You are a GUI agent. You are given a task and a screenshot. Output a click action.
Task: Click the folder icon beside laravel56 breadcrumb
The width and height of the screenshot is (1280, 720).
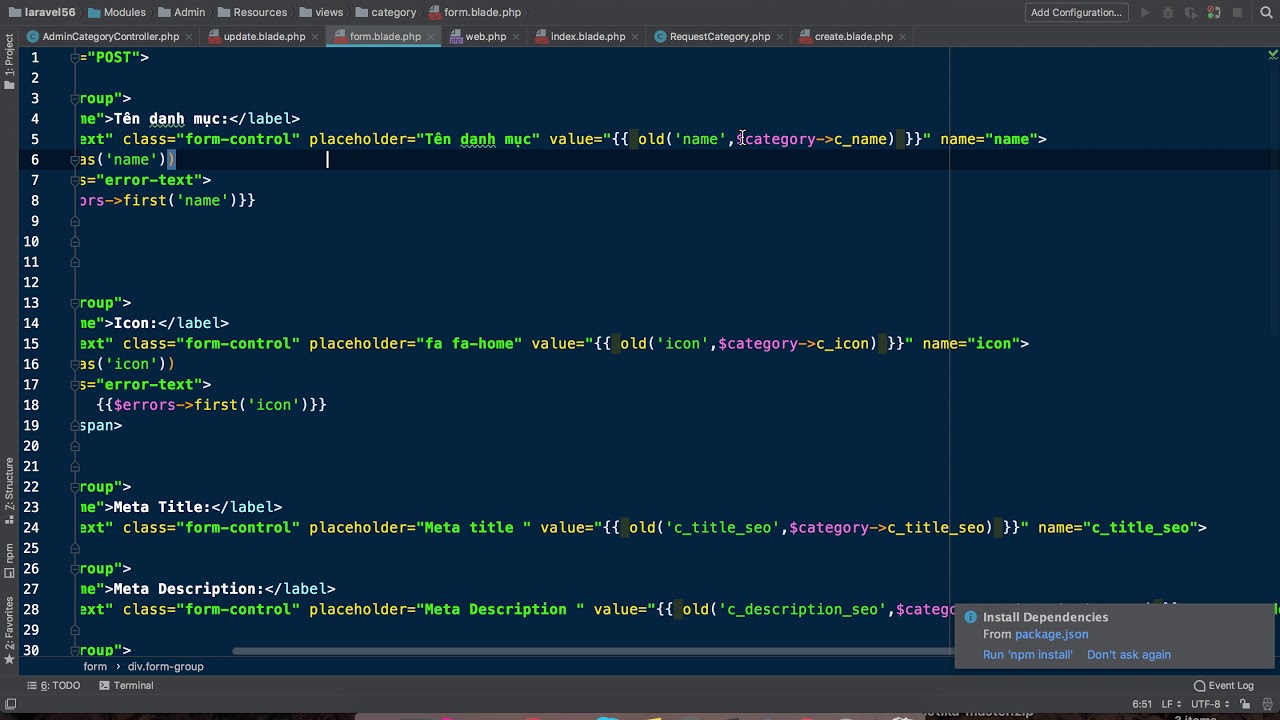(14, 13)
